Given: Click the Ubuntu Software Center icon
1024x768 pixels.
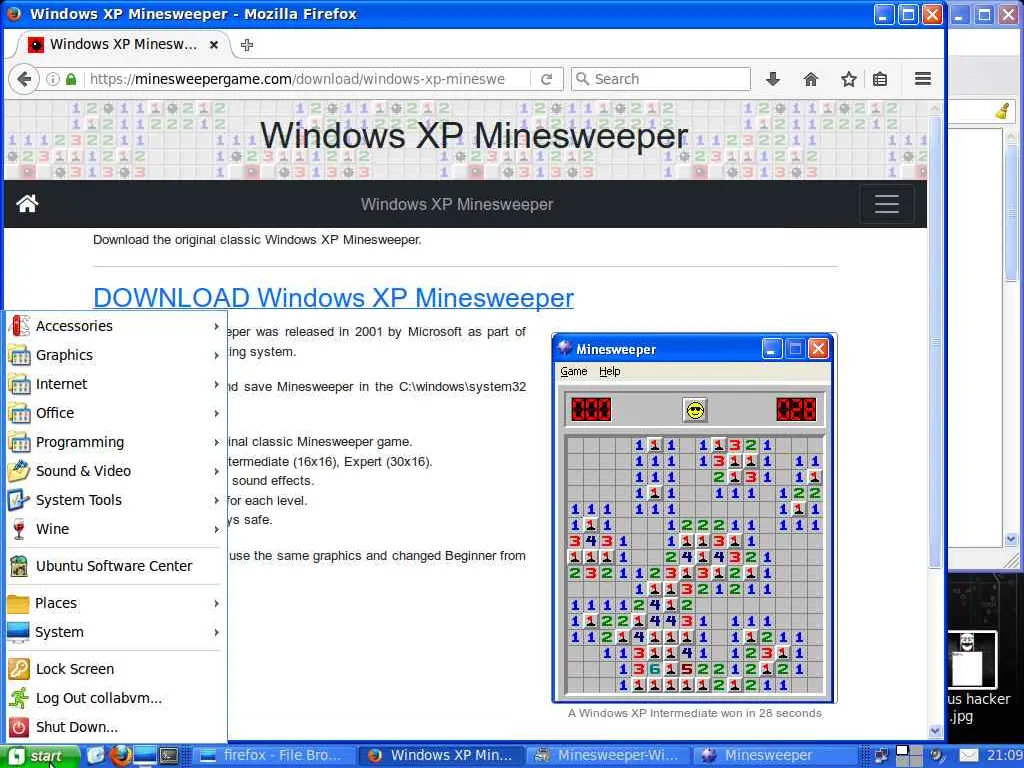Looking at the screenshot, I should coord(19,566).
